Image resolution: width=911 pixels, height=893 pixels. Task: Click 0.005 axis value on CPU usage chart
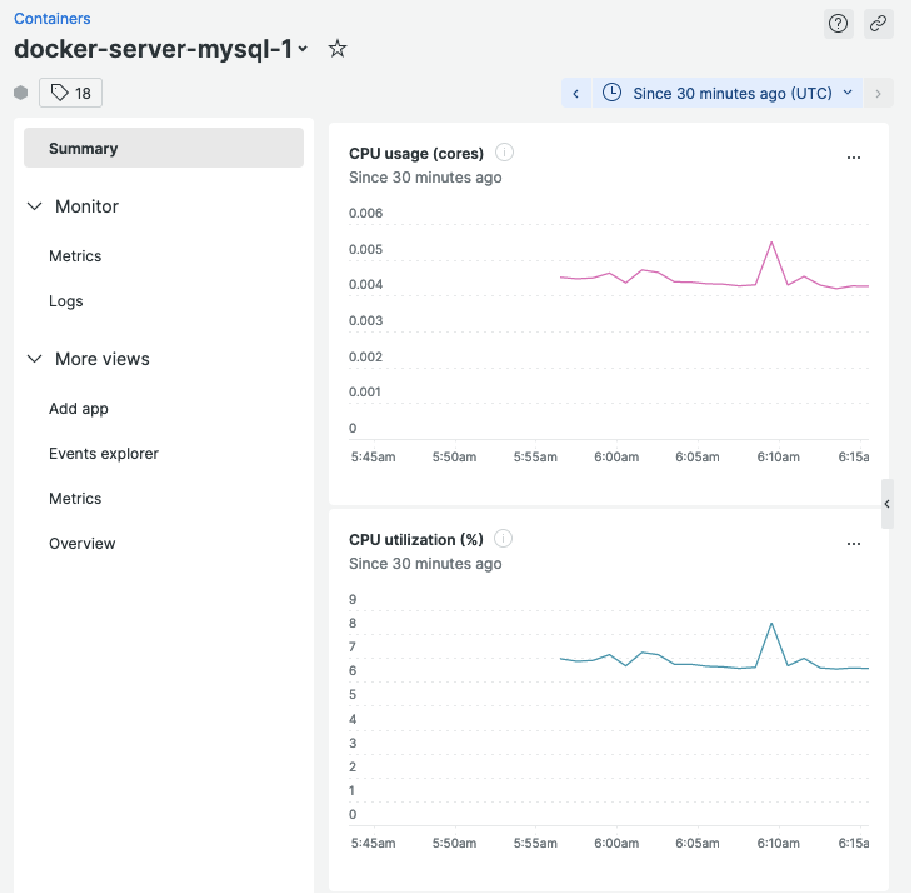pyautogui.click(x=365, y=249)
